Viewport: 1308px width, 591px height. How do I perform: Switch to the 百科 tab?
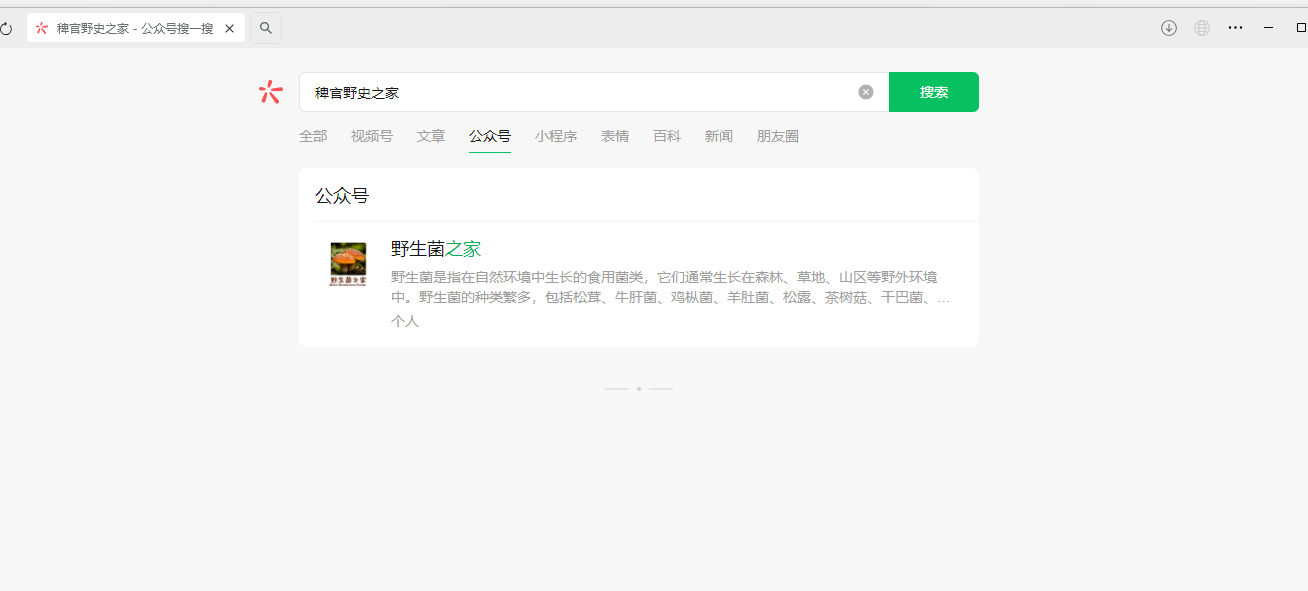click(667, 136)
